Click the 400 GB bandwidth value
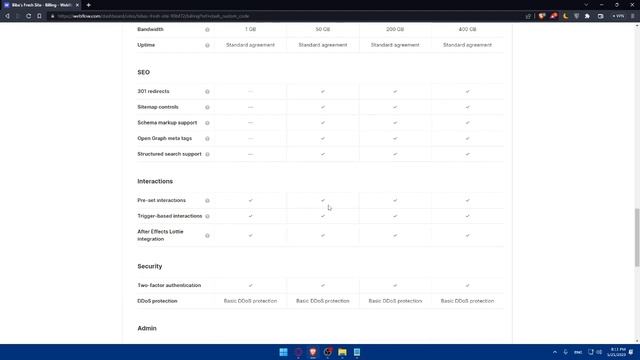640x360 pixels. (467, 29)
